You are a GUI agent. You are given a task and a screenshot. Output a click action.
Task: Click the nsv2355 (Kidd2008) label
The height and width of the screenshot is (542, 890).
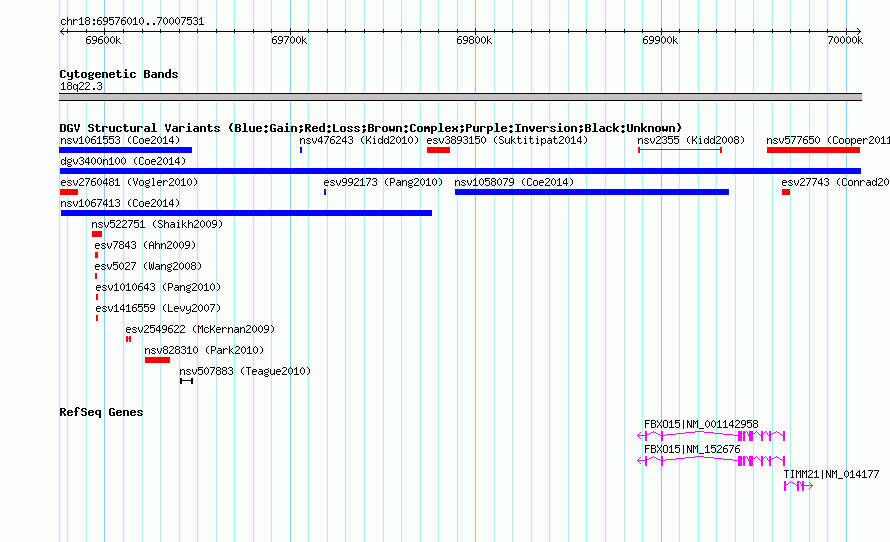pyautogui.click(x=691, y=140)
